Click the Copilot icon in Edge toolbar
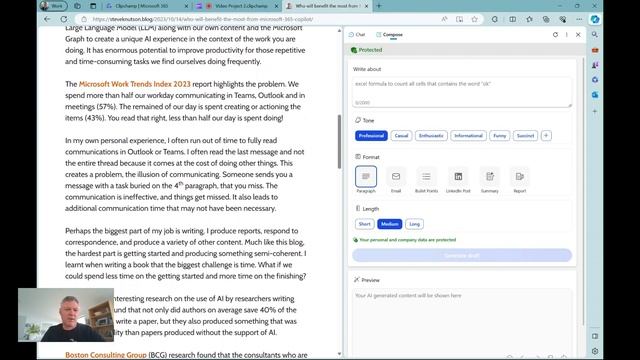Viewport: 640px width, 360px height. pos(595,19)
